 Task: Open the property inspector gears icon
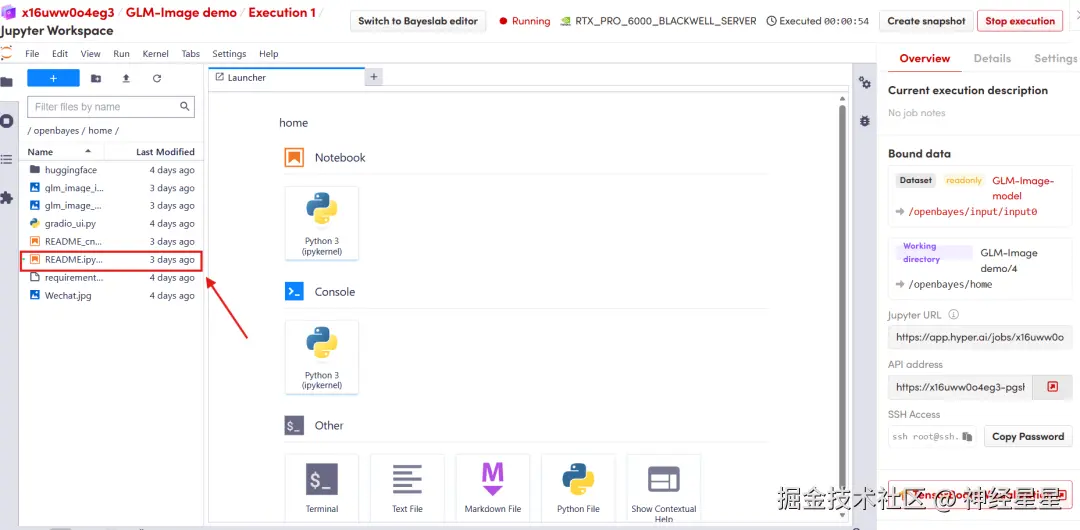click(x=864, y=83)
